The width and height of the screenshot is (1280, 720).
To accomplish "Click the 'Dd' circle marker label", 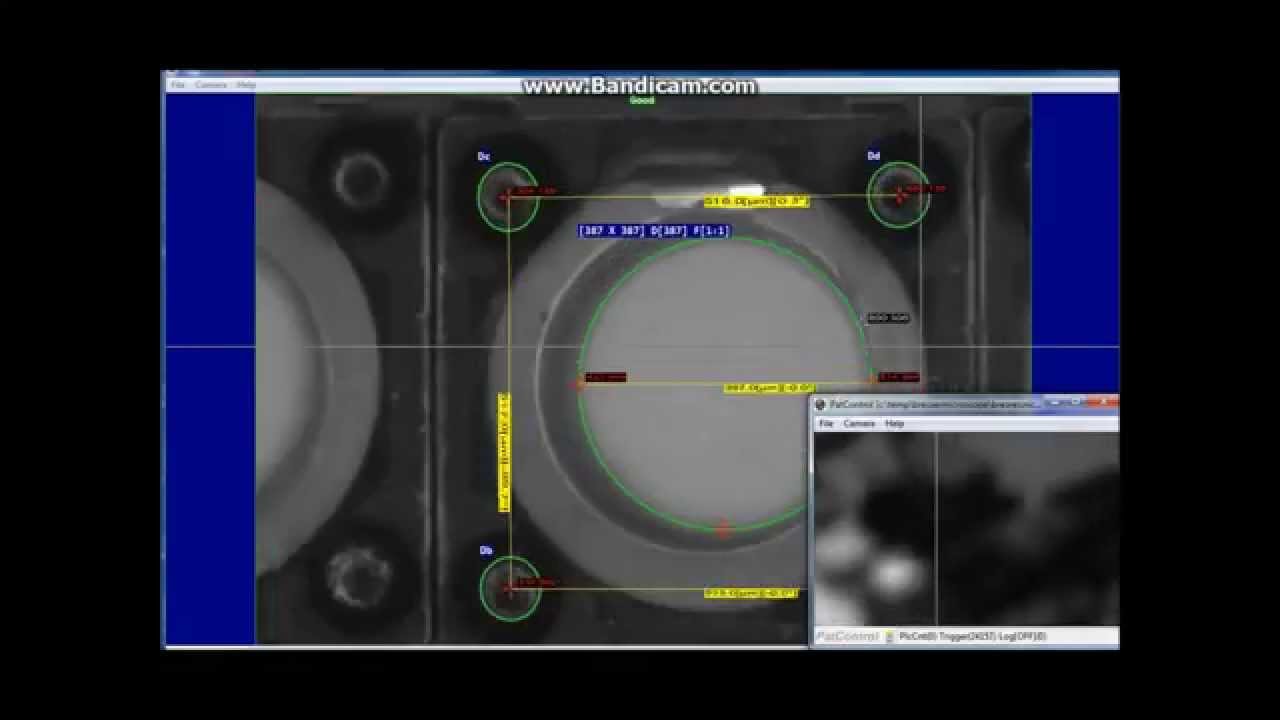I will pos(874,156).
